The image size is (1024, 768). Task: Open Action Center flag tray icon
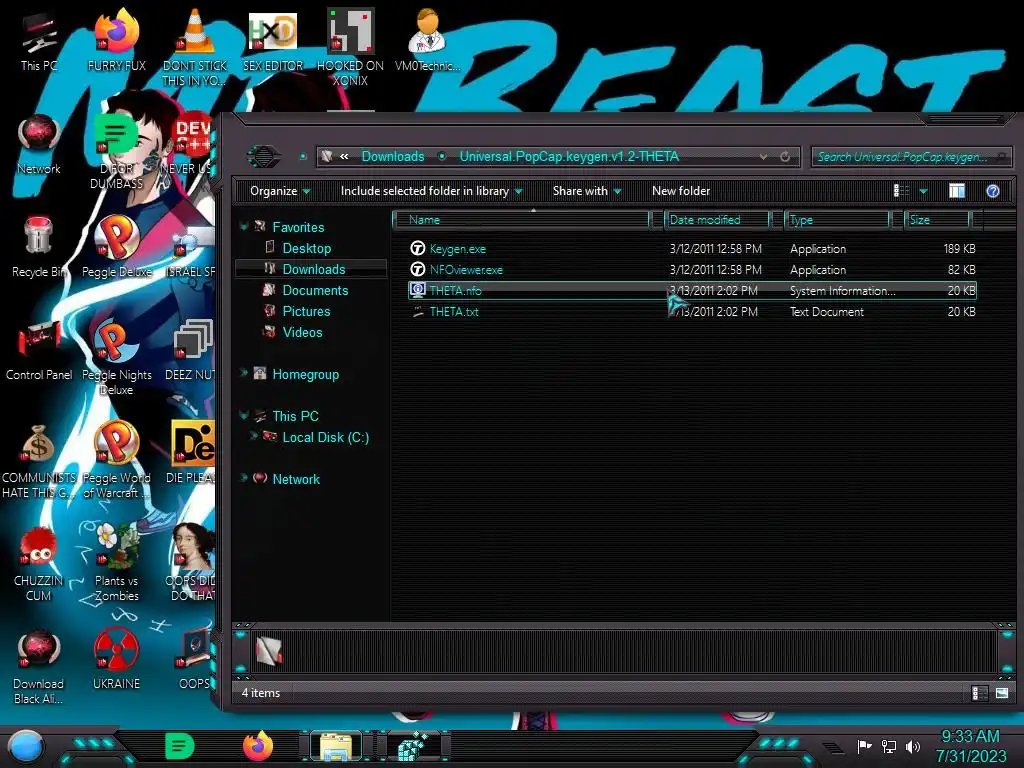coord(865,746)
